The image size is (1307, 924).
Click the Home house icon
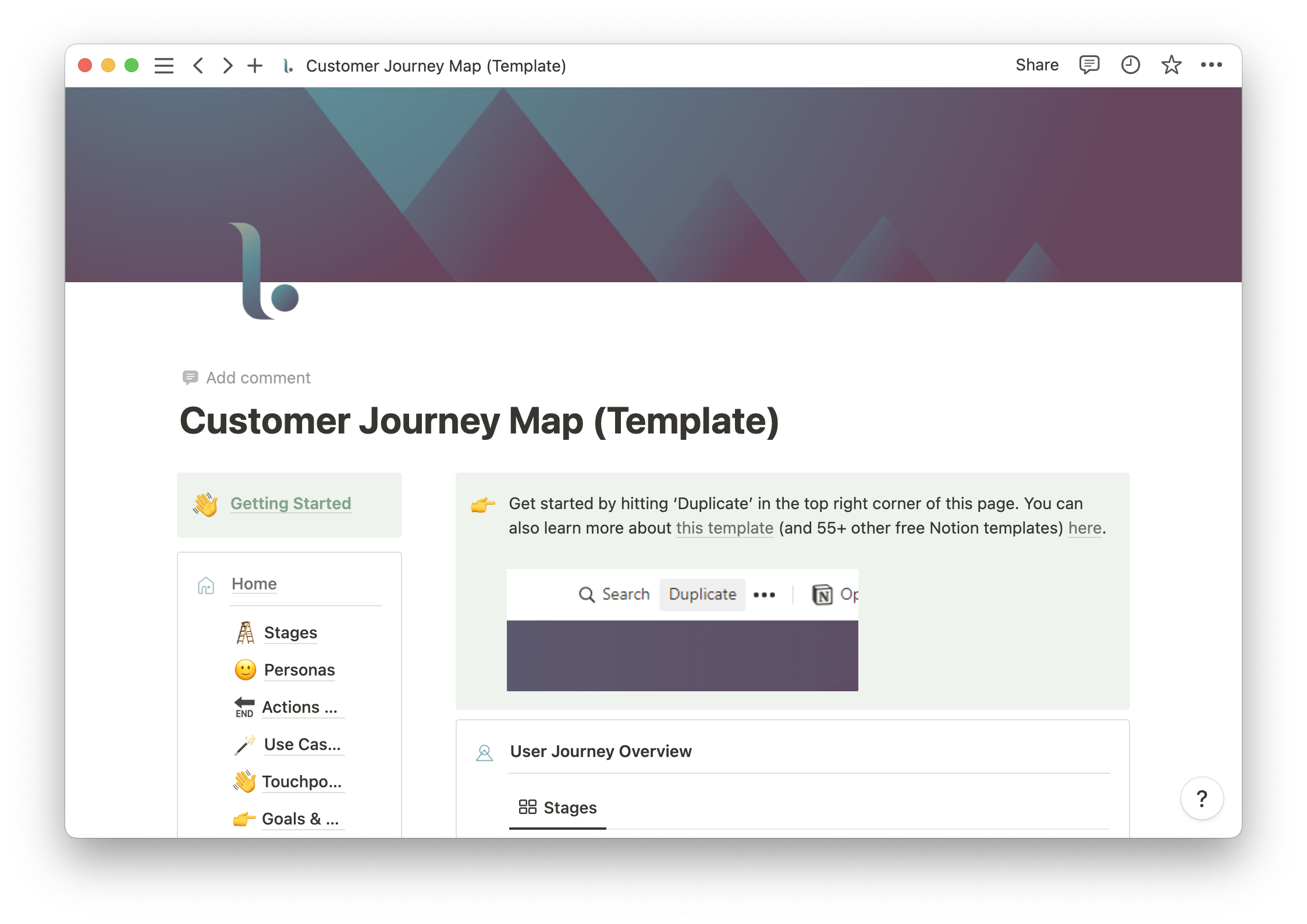click(x=206, y=583)
